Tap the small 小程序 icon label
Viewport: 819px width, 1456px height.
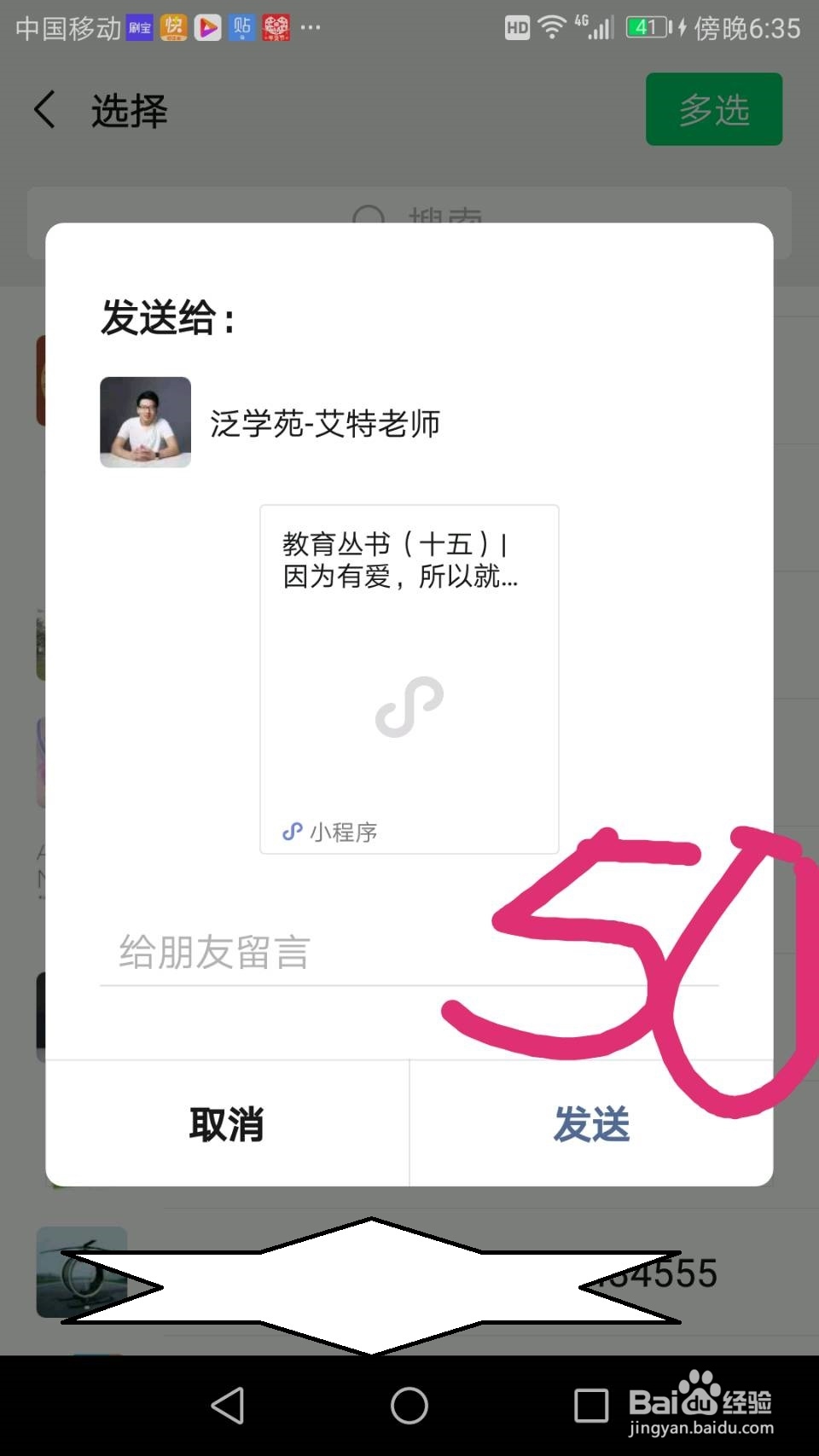[330, 832]
